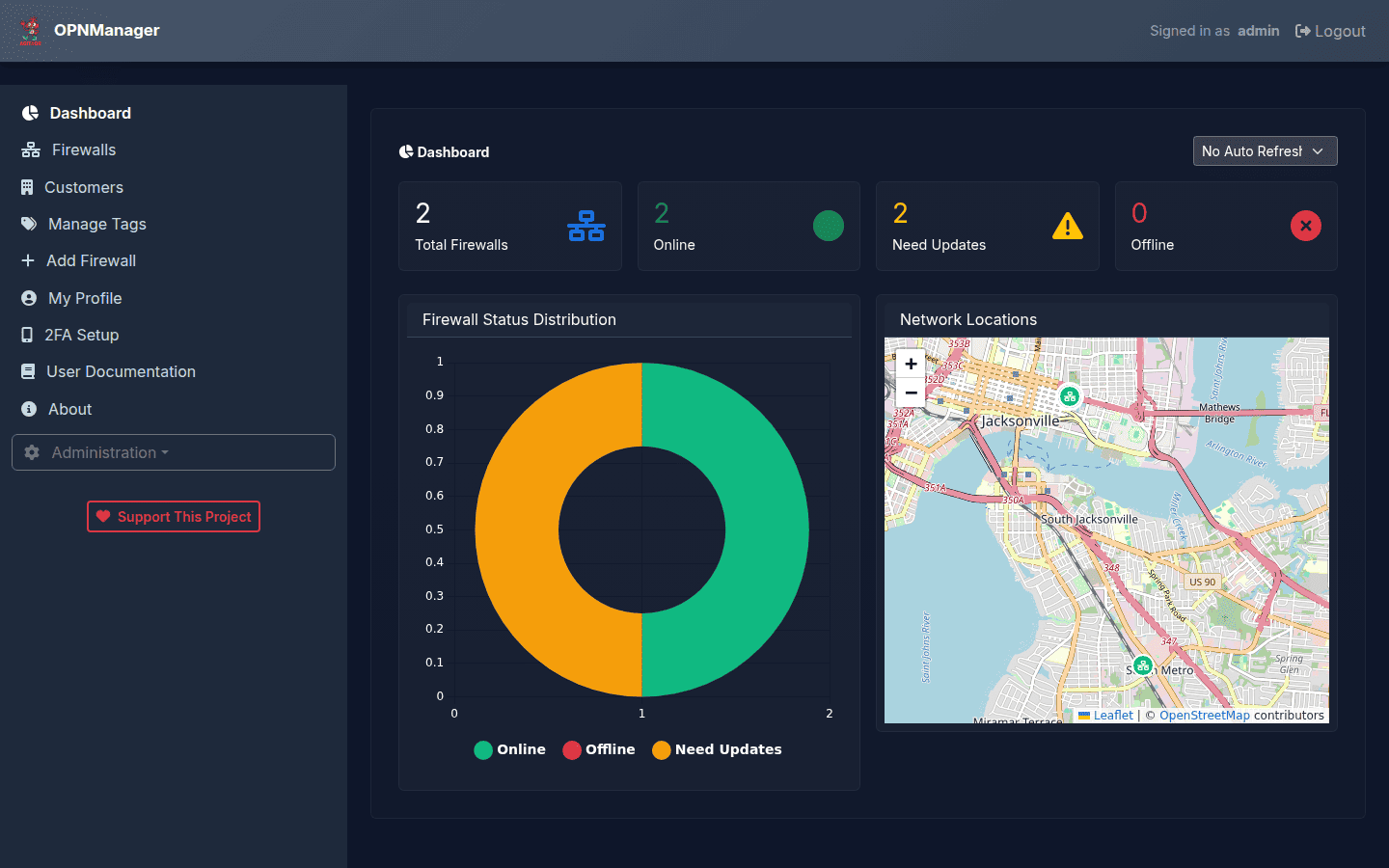Click the Total Firewalls network diagram icon

[x=586, y=226]
